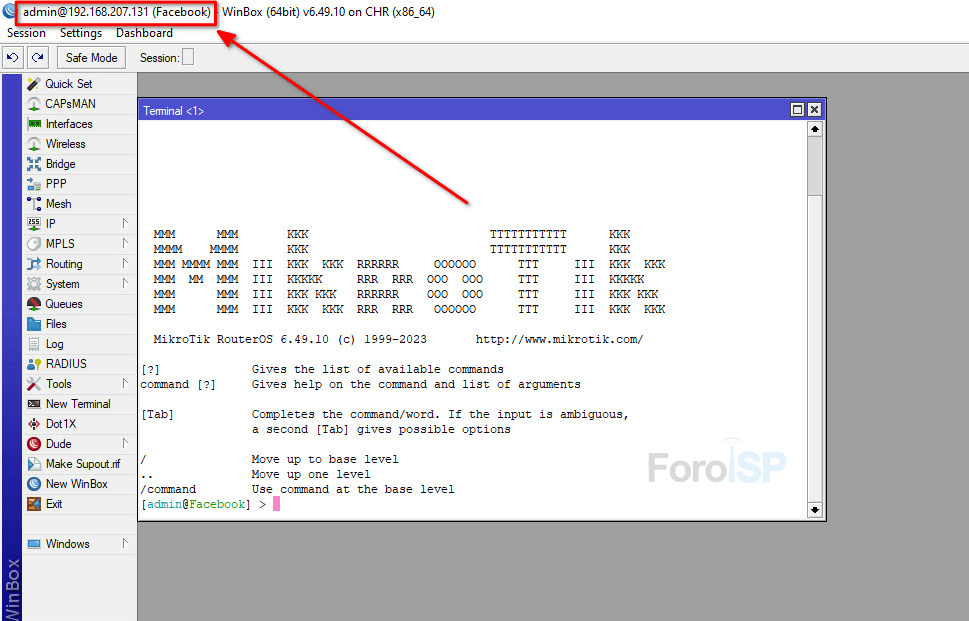This screenshot has width=969, height=621.
Task: Expand the Windows submenu arrow
Action: pyautogui.click(x=125, y=543)
